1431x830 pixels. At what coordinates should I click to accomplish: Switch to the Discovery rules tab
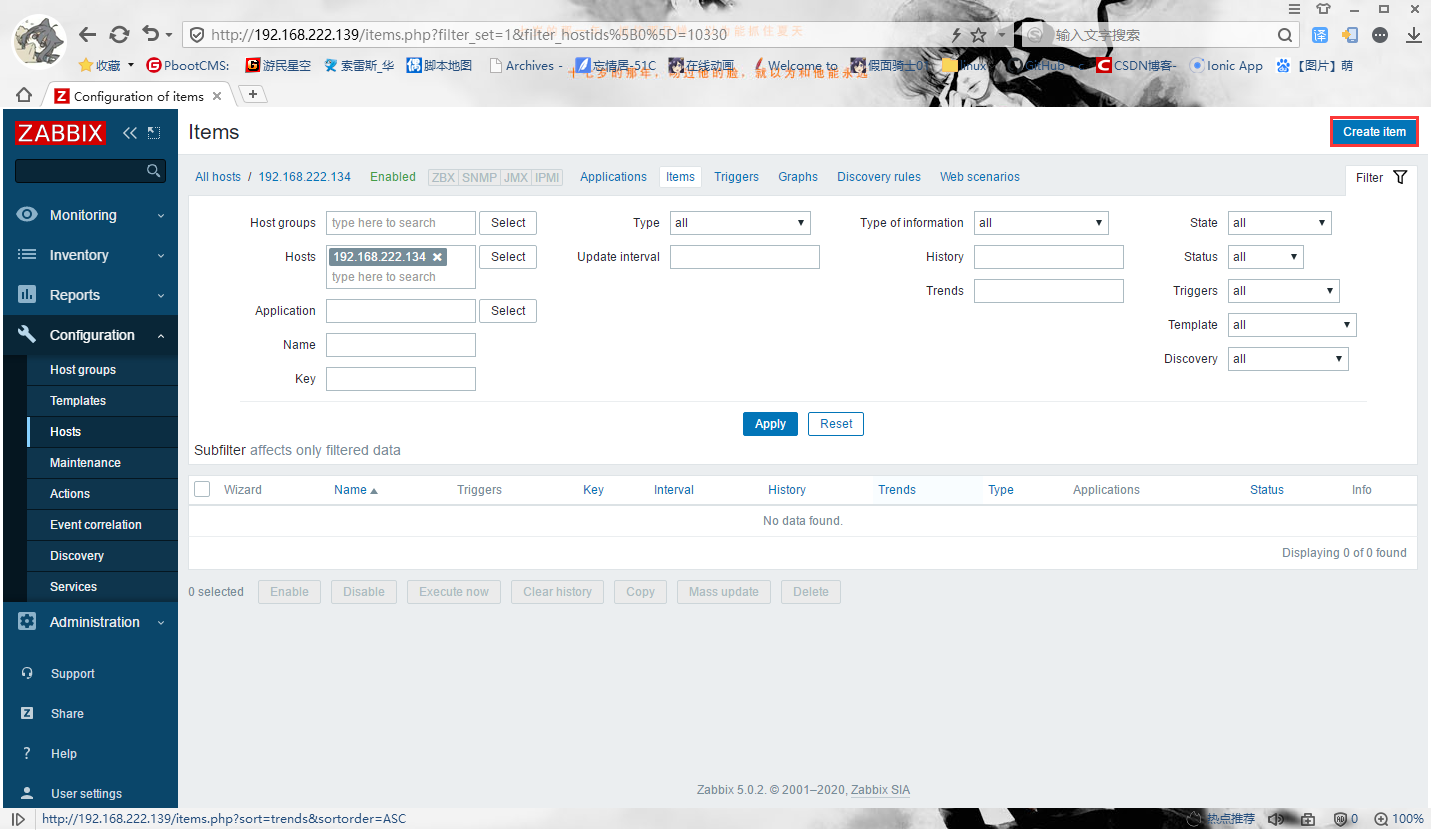click(x=879, y=177)
